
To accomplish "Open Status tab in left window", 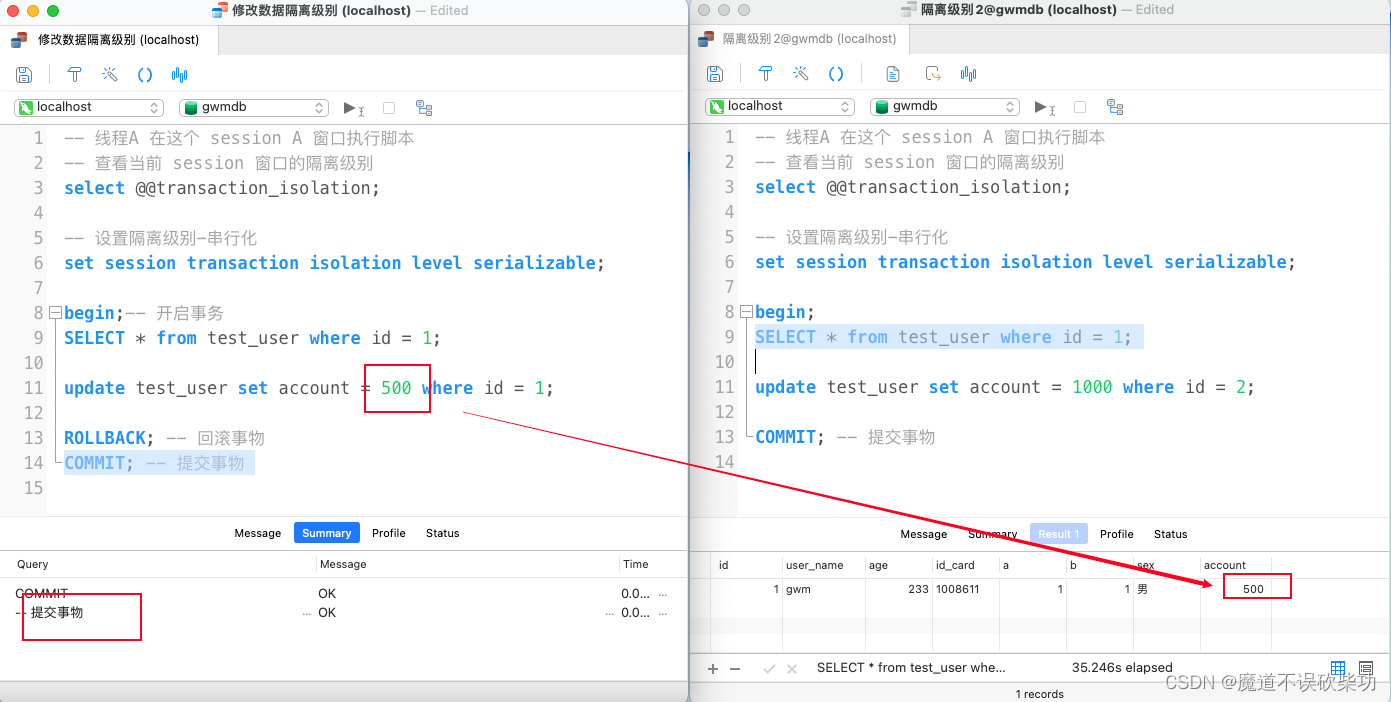I will pyautogui.click(x=442, y=533).
